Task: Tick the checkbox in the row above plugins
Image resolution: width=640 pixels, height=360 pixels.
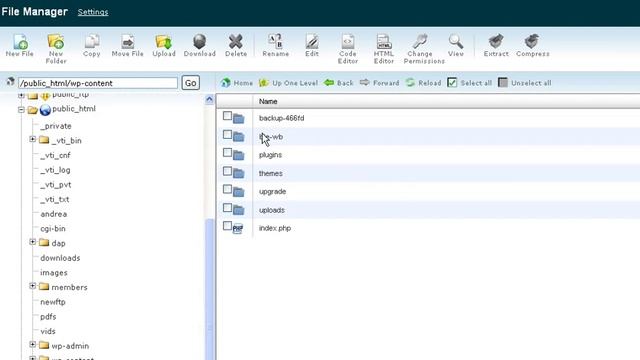Action: point(227,134)
